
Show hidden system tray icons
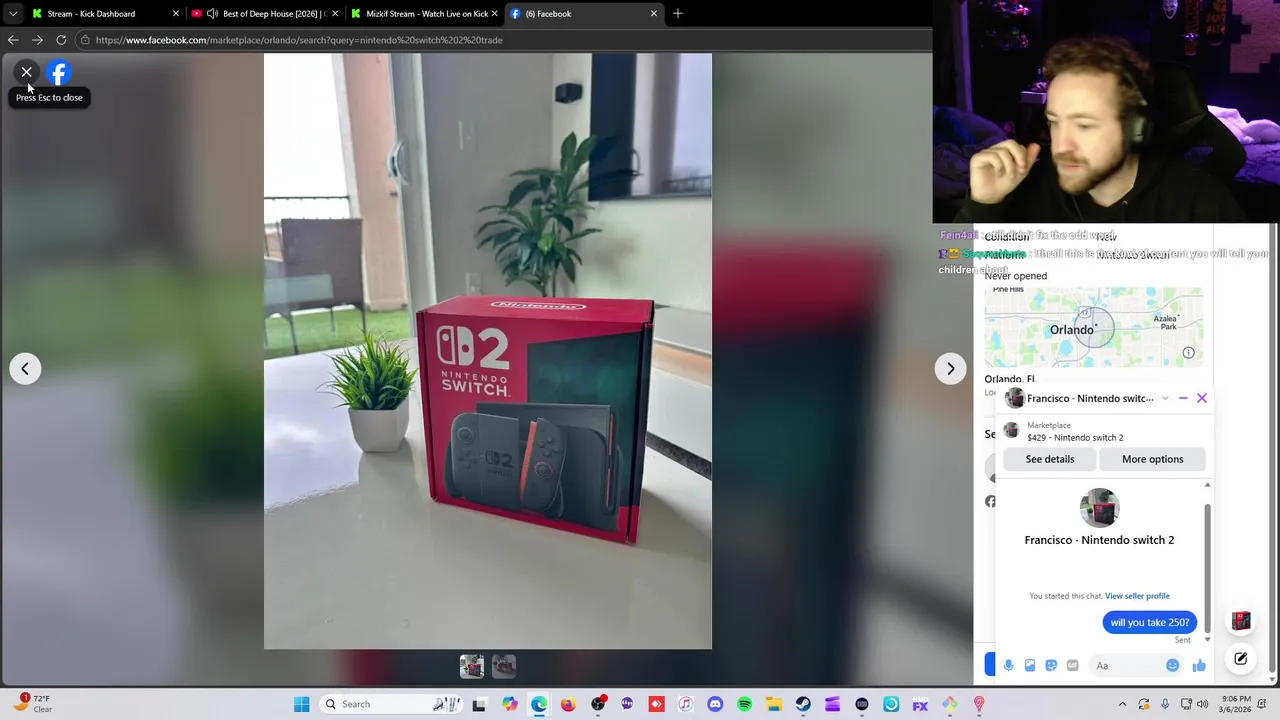tap(1122, 704)
